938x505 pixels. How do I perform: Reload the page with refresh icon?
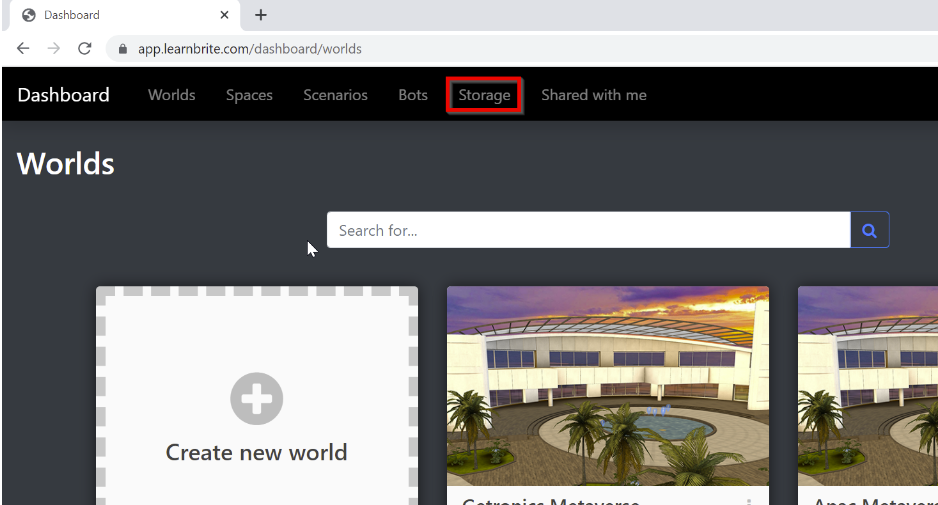pos(84,48)
